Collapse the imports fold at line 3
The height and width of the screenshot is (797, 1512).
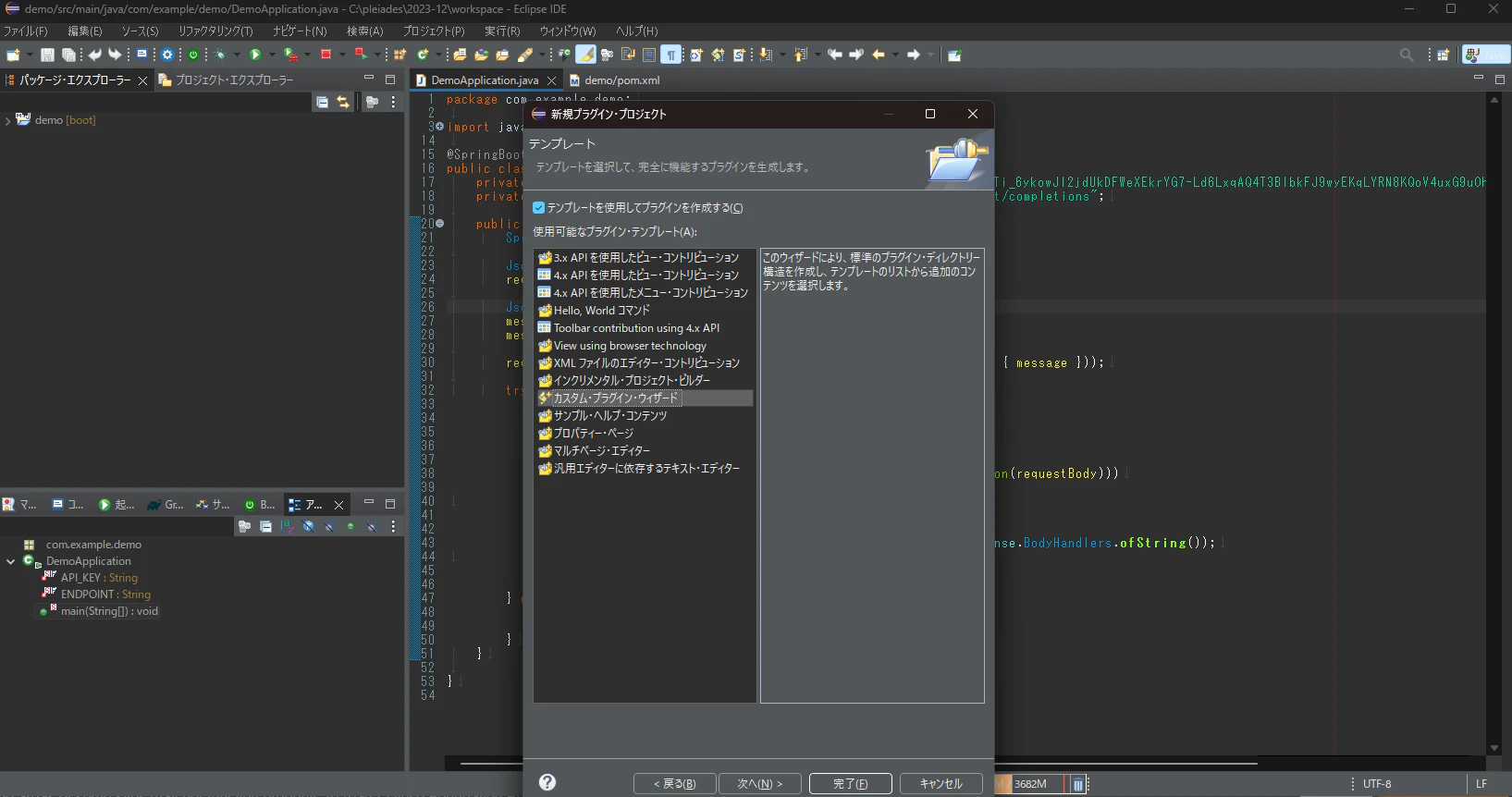pos(439,127)
